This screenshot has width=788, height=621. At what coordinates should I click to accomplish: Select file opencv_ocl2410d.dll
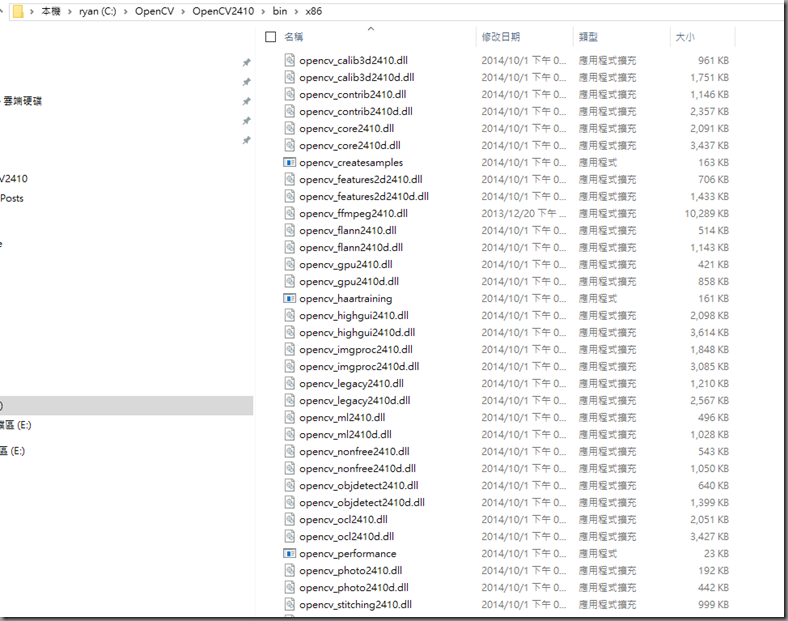pos(346,537)
